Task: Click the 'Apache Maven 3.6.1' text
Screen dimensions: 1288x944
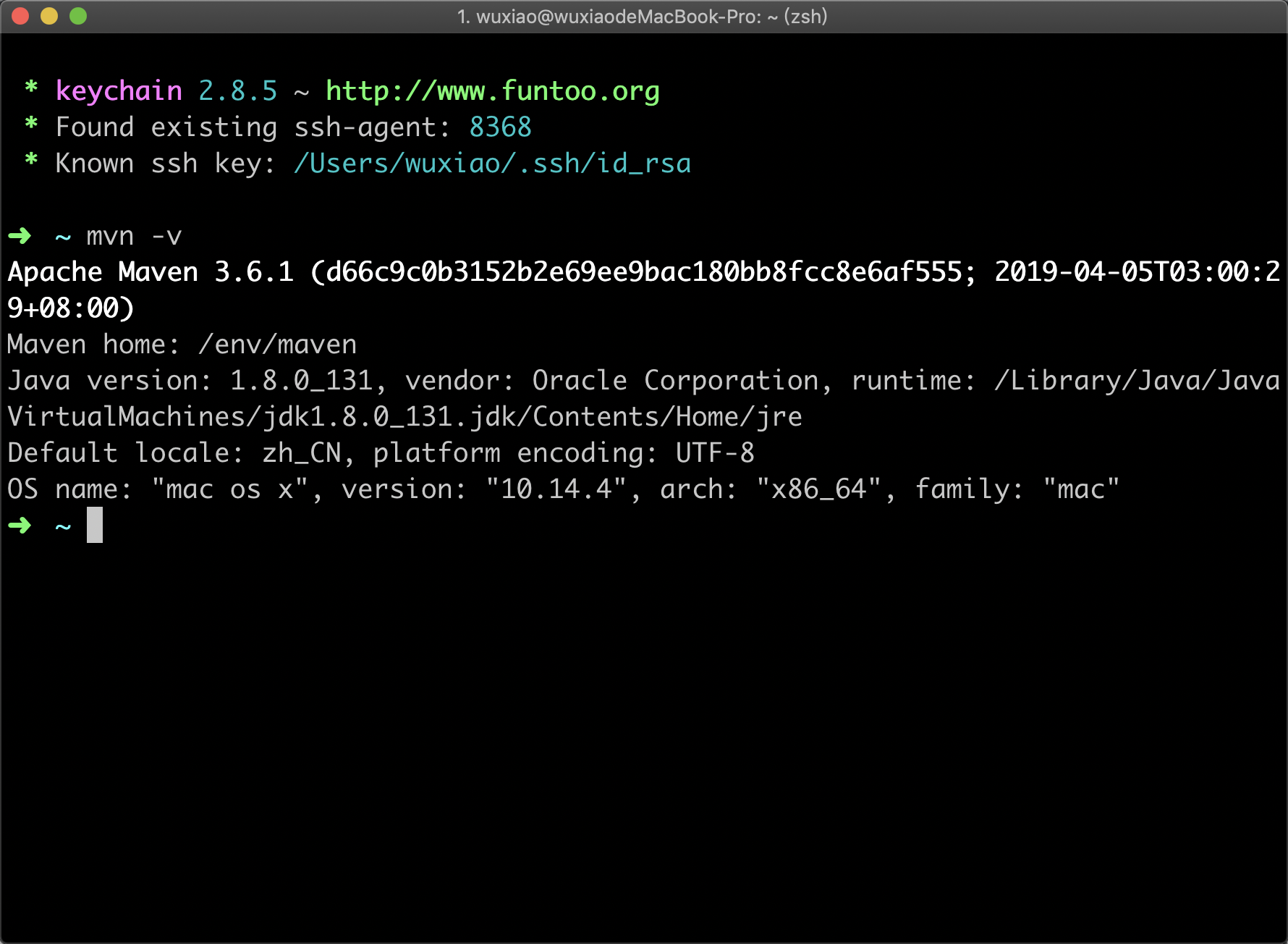Action: tap(151, 272)
